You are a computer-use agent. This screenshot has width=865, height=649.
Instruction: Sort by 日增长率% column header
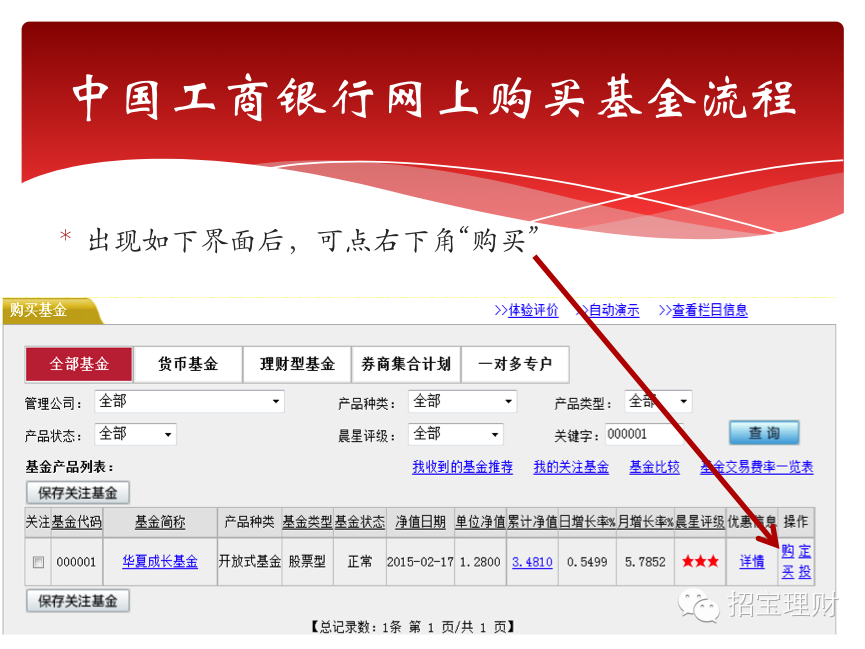(588, 522)
